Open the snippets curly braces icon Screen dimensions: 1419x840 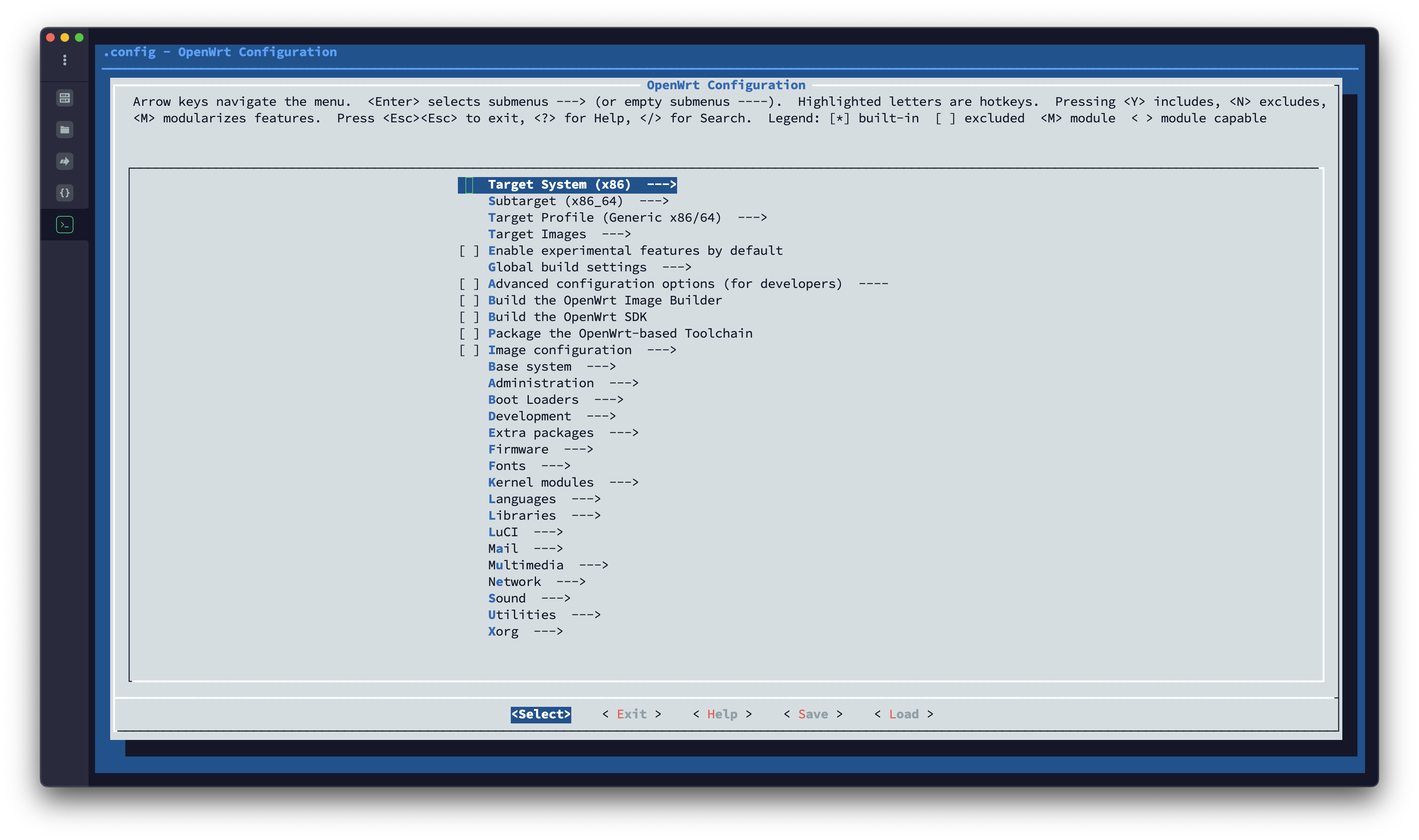(64, 193)
